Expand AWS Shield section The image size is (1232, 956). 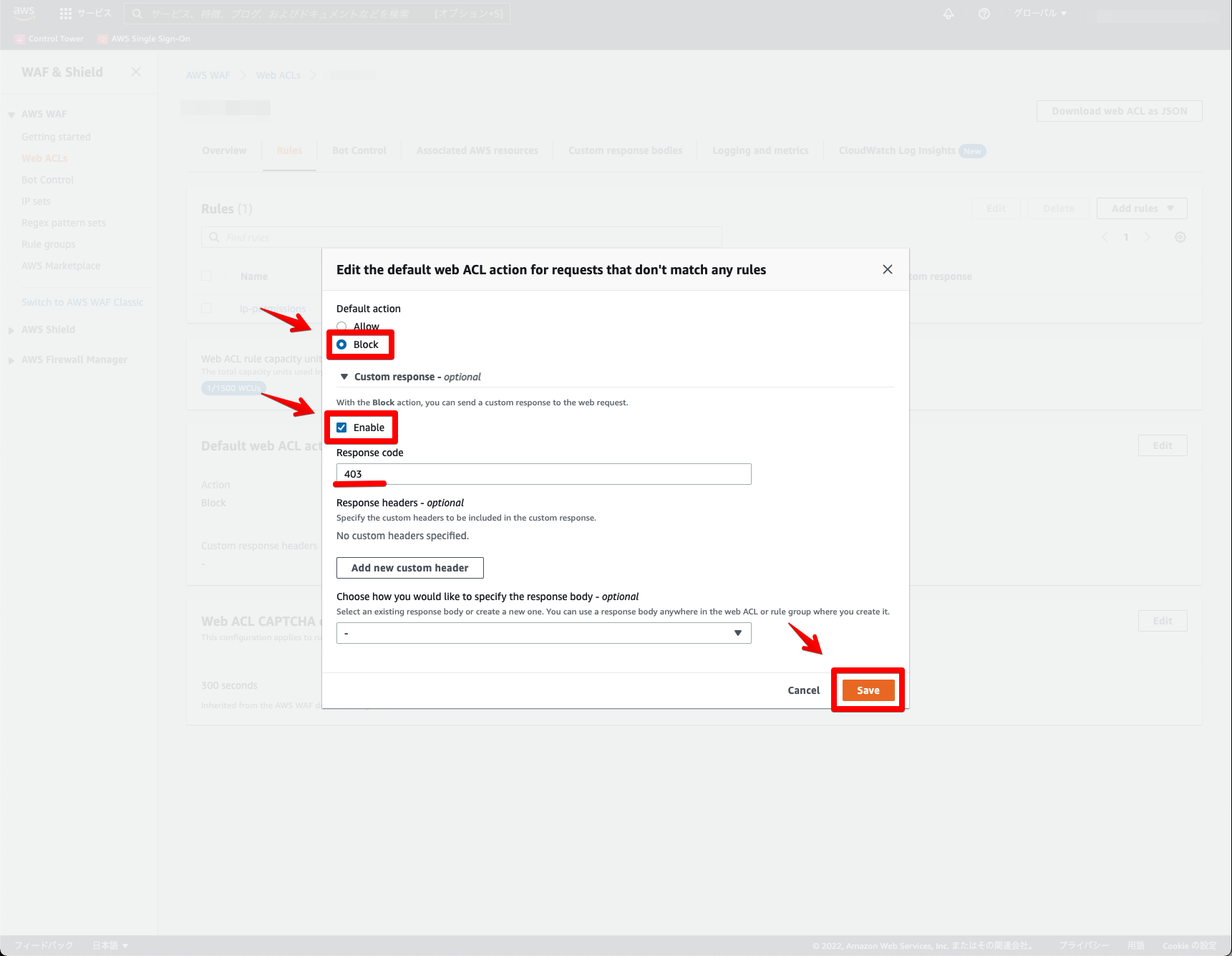pyautogui.click(x=11, y=330)
